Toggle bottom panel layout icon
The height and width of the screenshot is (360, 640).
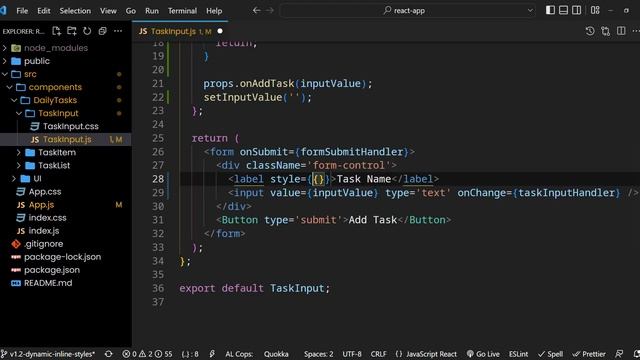[x=563, y=10]
